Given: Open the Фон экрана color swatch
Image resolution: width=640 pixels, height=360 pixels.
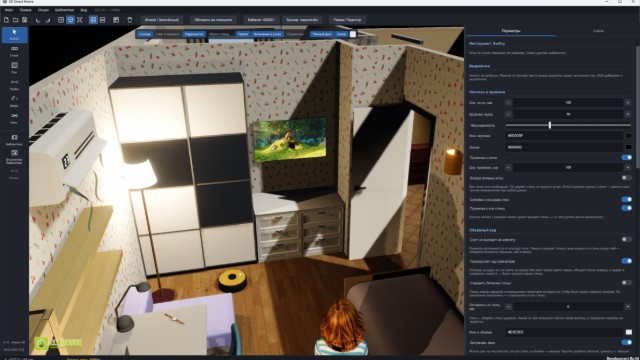Looking at the screenshot, I should 629,136.
